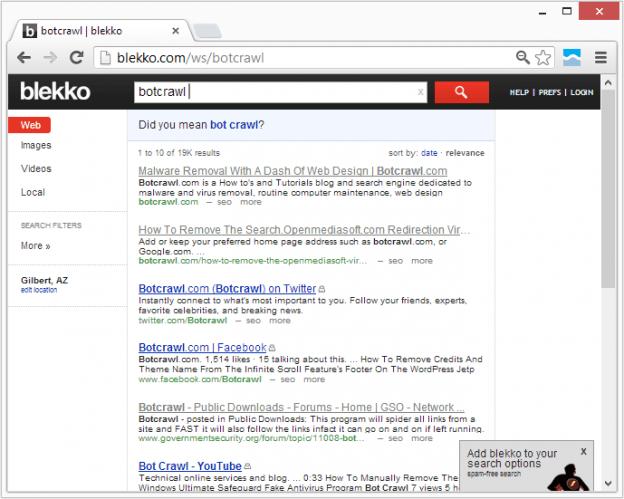Click the blekko logo
The image size is (624, 499).
(55, 92)
